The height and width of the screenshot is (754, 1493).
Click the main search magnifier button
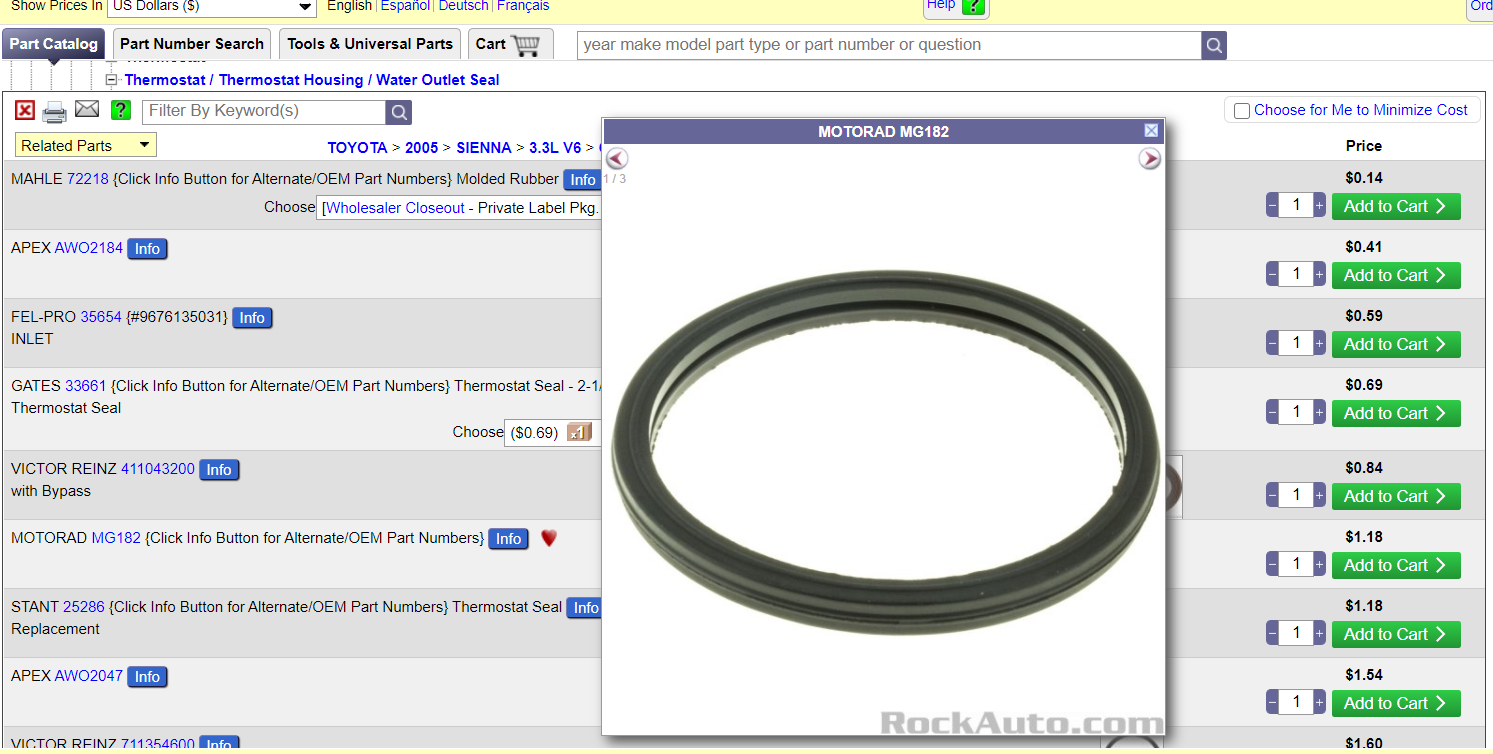coord(1214,45)
